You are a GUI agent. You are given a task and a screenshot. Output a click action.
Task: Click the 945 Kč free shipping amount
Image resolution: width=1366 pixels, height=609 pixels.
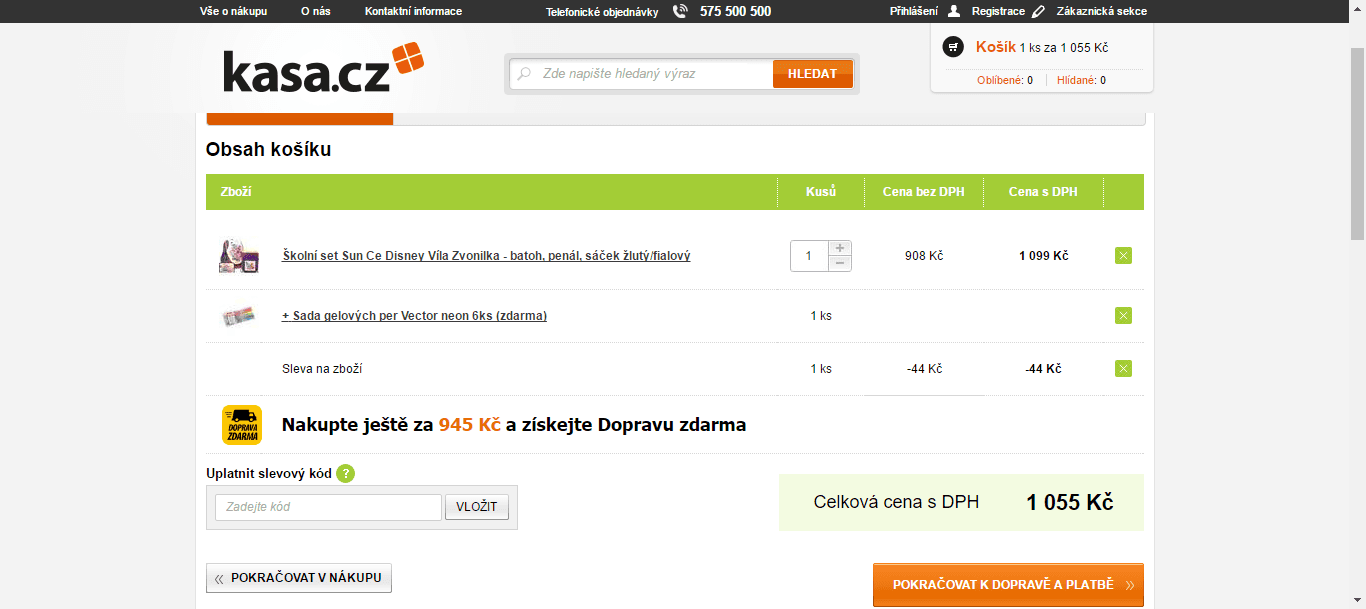pos(469,425)
